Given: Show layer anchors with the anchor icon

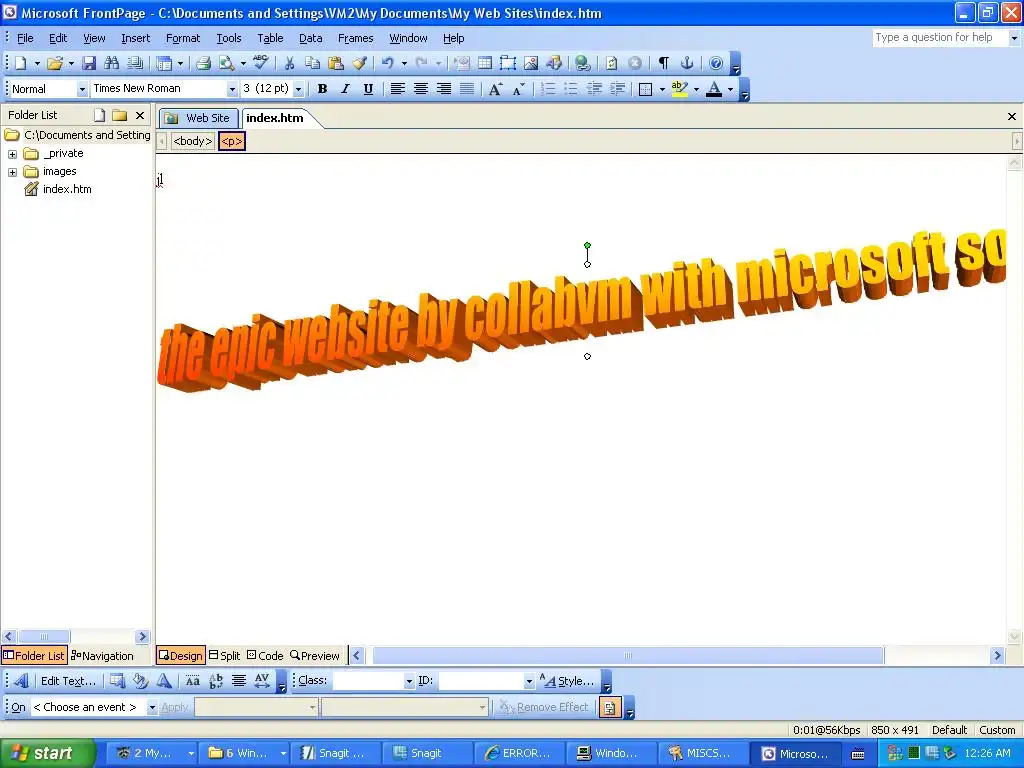Looking at the screenshot, I should tap(686, 63).
